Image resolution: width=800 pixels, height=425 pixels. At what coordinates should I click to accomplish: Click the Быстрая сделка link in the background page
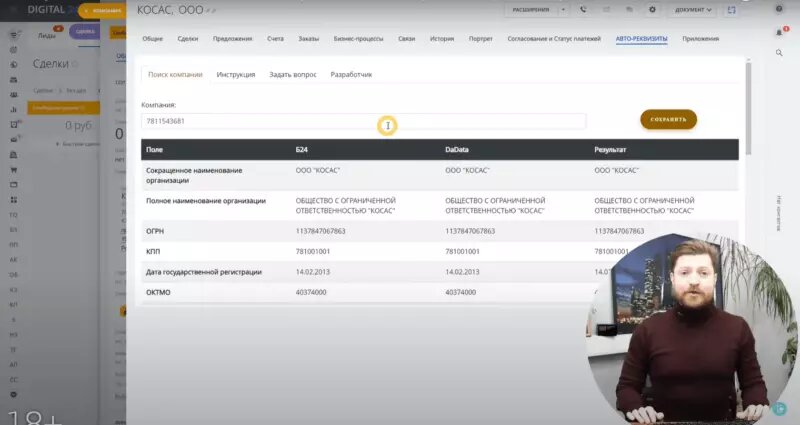[x=78, y=144]
